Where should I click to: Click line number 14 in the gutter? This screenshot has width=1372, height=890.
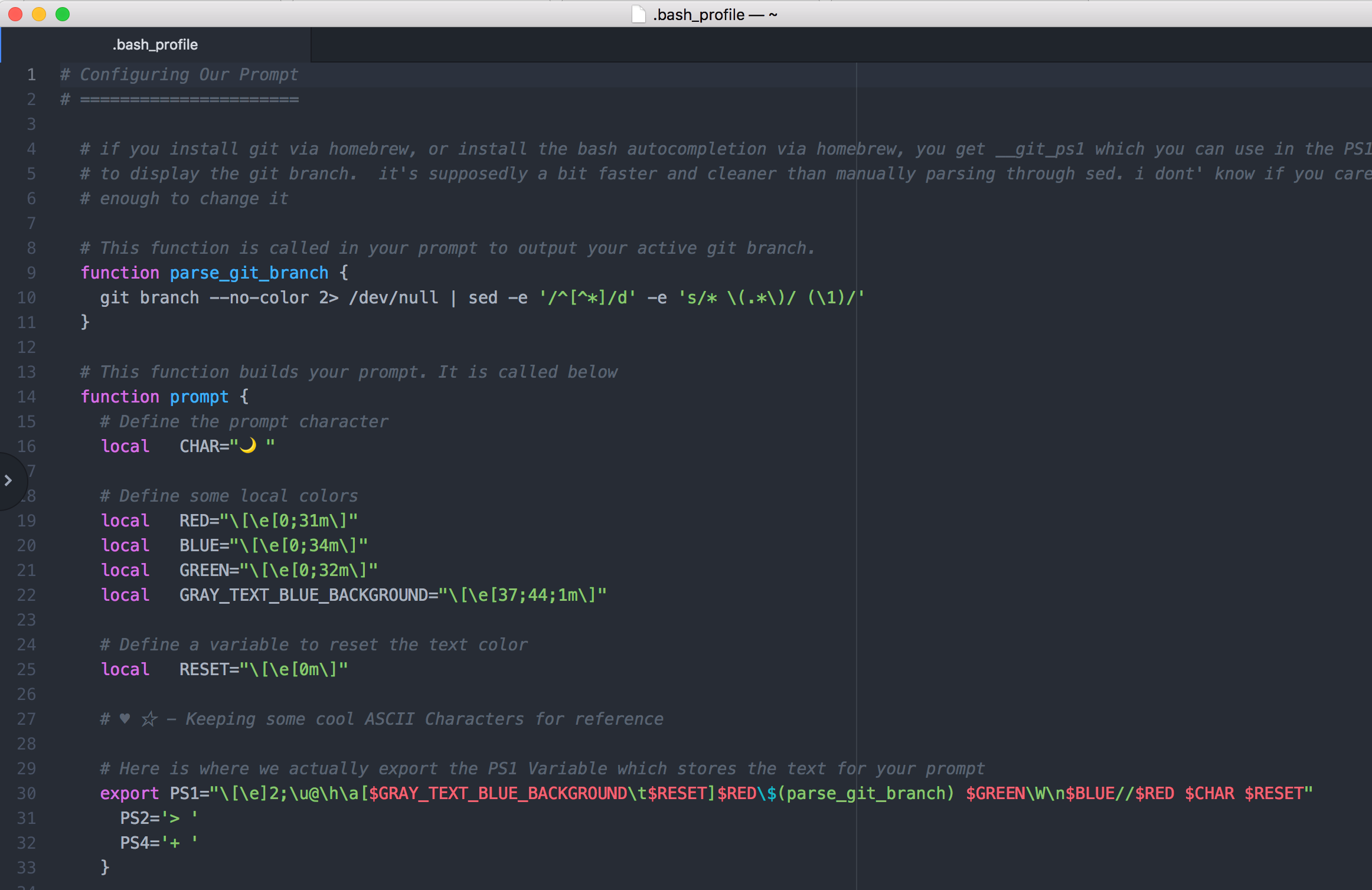click(27, 397)
